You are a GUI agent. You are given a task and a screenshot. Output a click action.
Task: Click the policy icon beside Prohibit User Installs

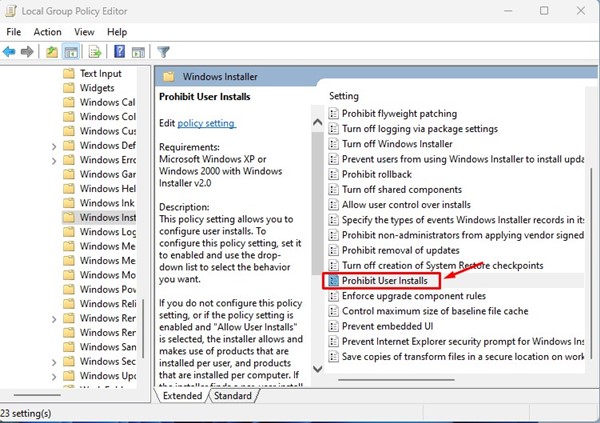point(334,281)
